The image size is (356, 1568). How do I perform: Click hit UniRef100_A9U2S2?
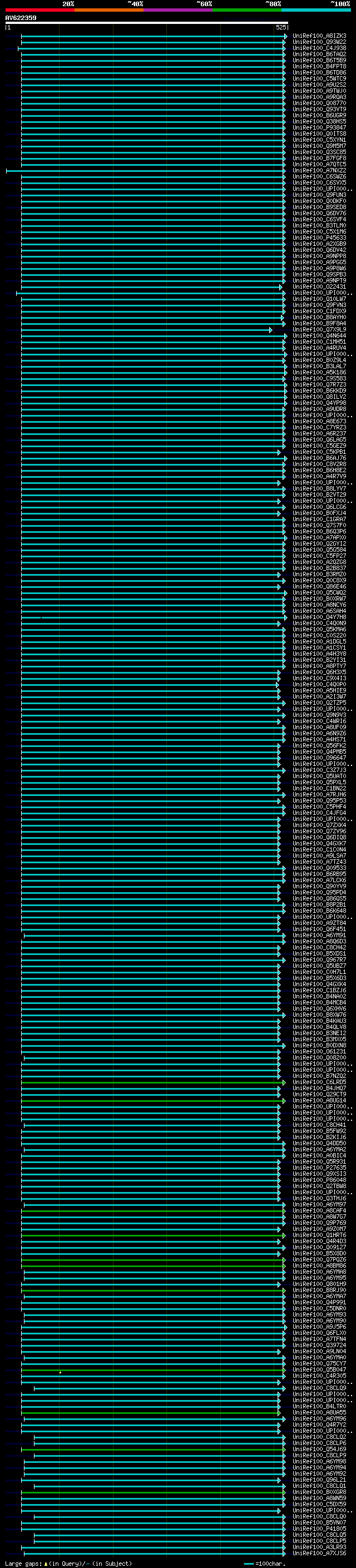(x=319, y=85)
